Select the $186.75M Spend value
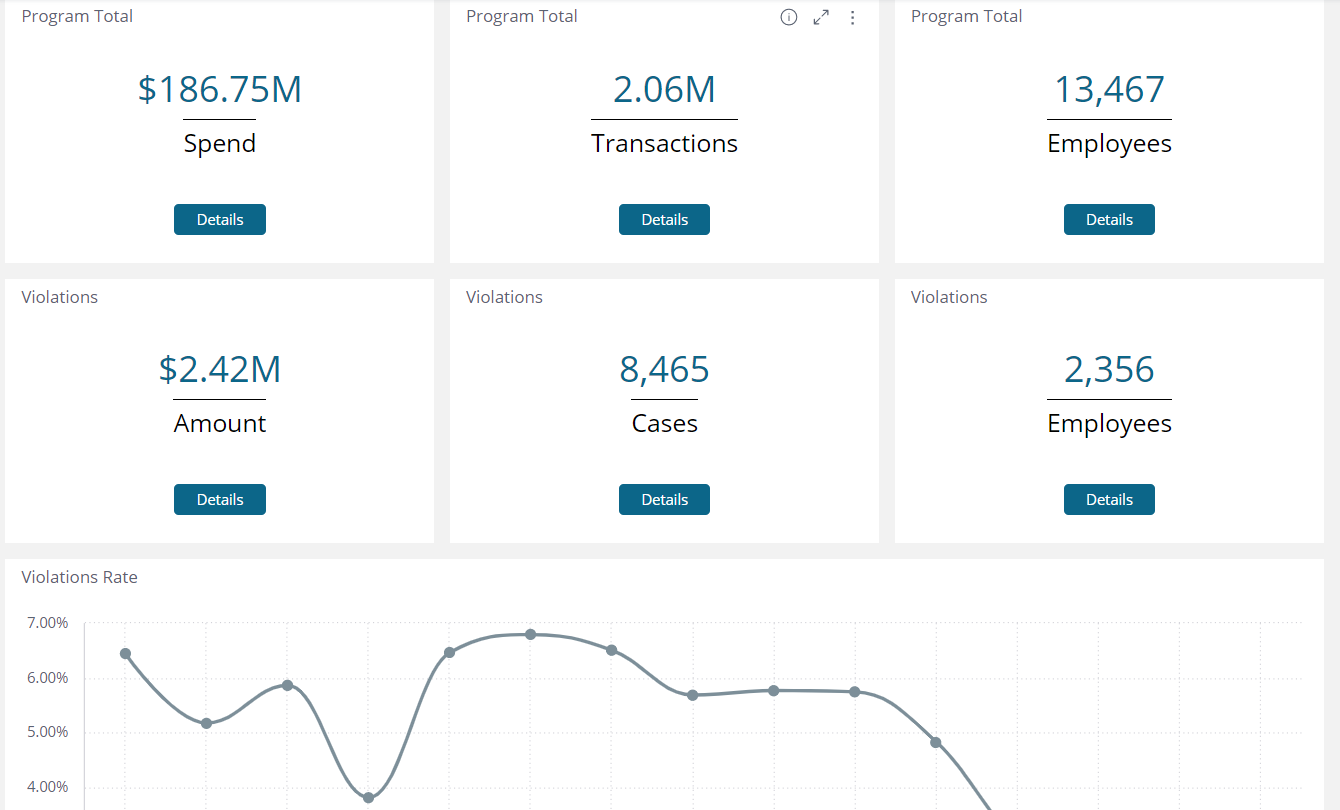Image resolution: width=1340 pixels, height=810 pixels. [219, 89]
